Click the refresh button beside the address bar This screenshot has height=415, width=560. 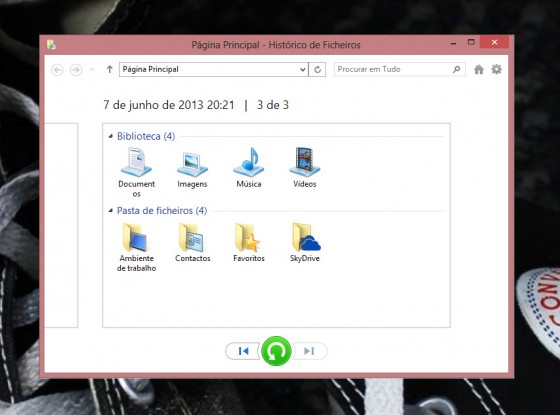[x=317, y=69]
